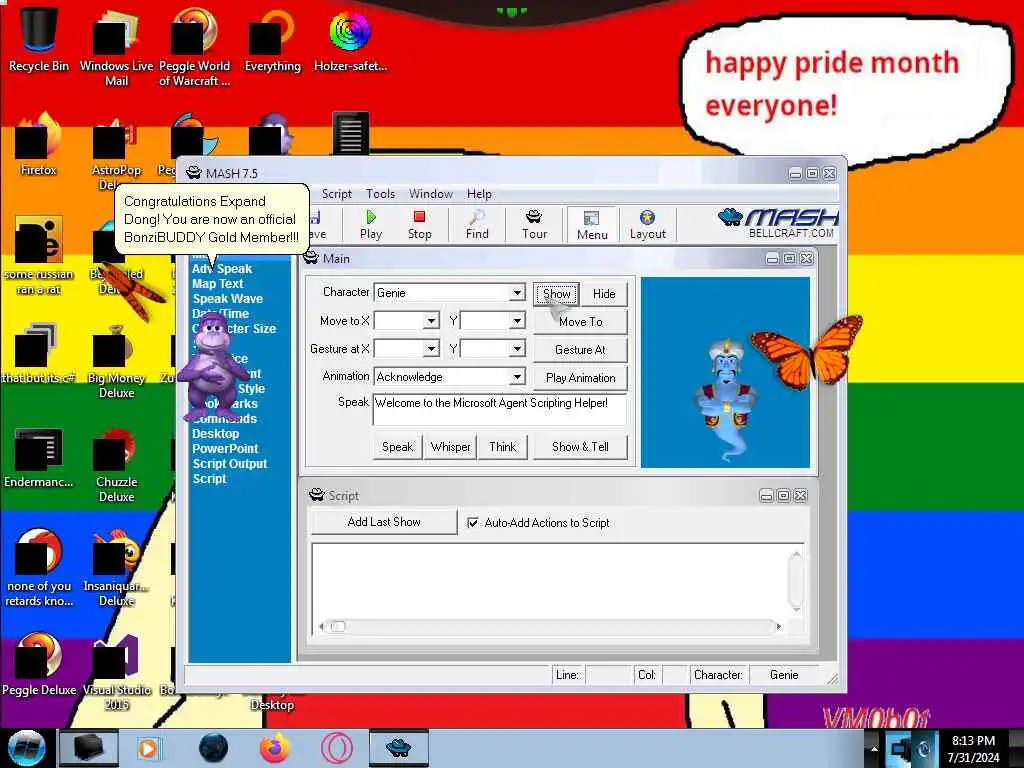Launch Firefox from the desktop
Image resolution: width=1024 pixels, height=768 pixels.
coord(39,145)
